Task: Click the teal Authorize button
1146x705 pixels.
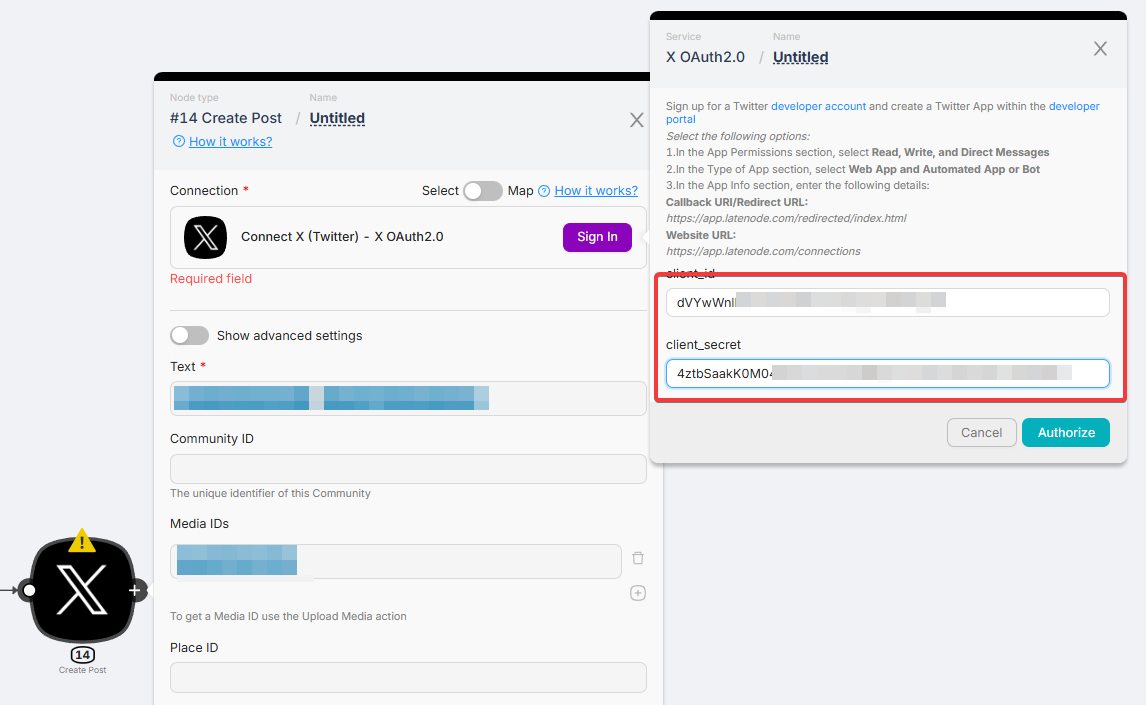Action: [1065, 432]
